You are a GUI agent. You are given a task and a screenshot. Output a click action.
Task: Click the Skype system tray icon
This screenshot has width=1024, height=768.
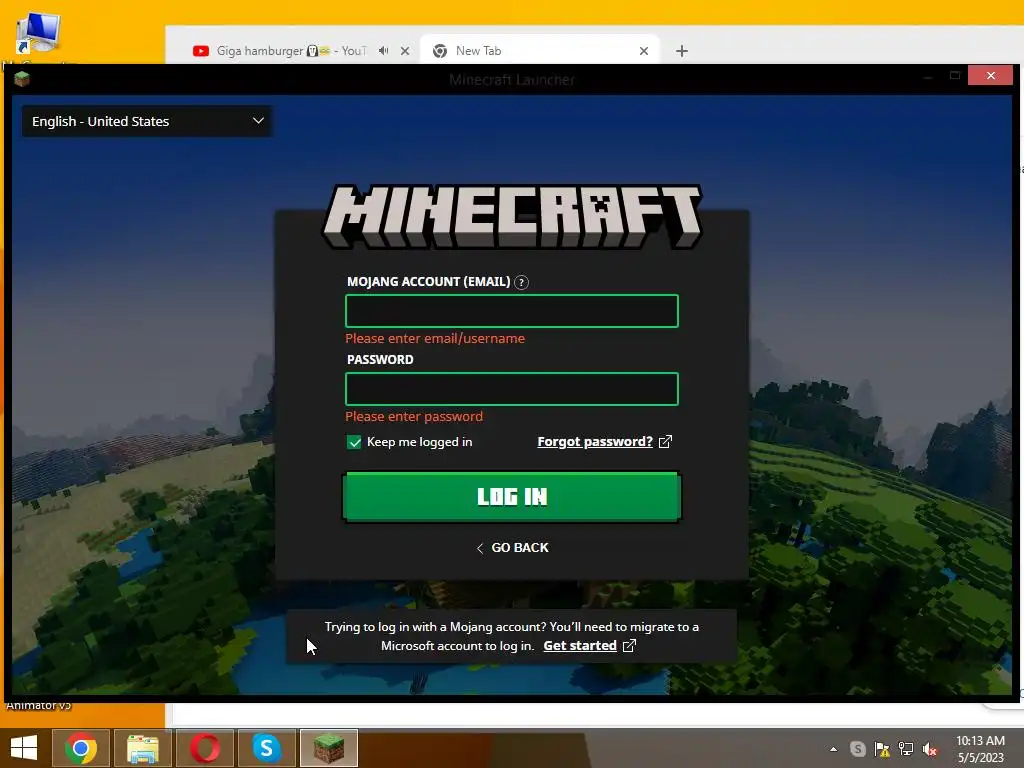coord(857,749)
